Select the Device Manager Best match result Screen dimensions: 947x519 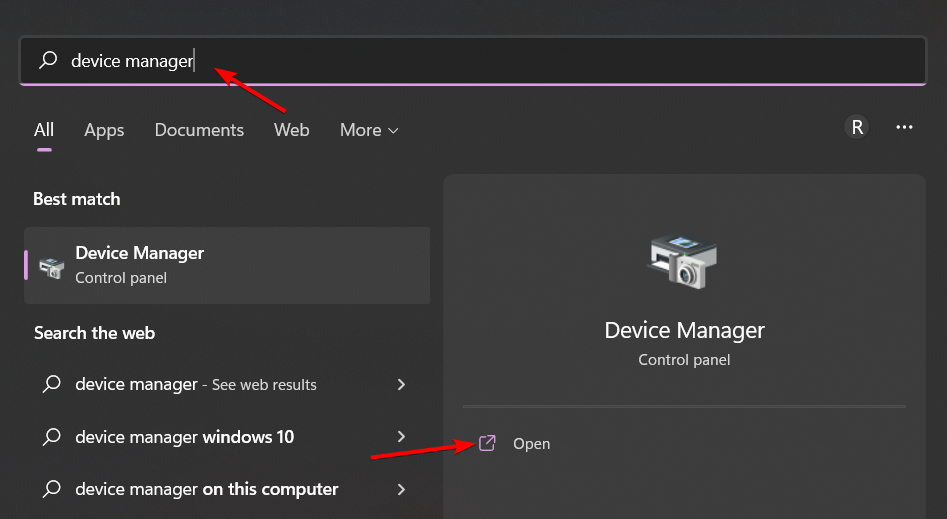[227, 265]
